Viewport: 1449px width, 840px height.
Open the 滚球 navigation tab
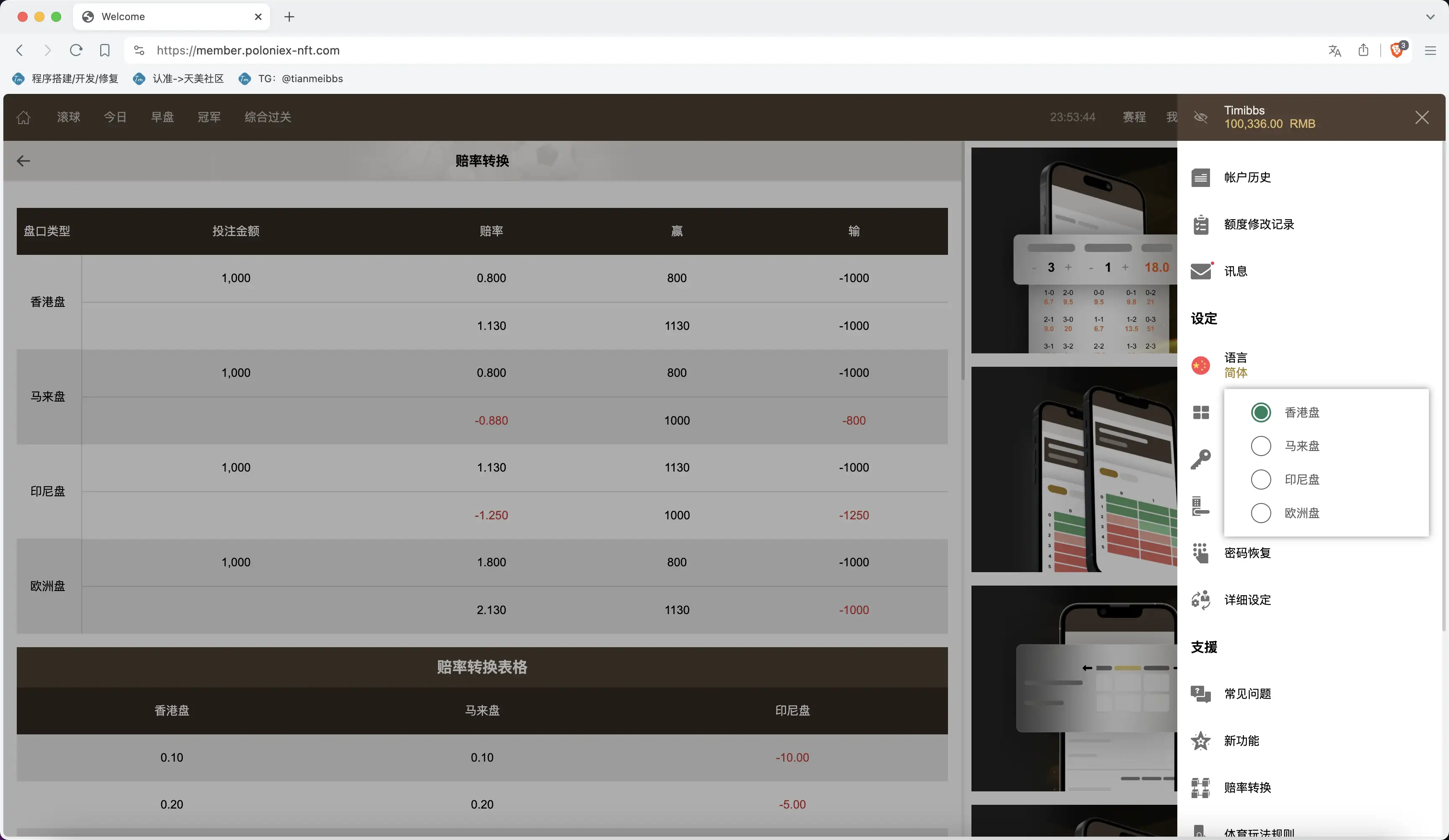(68, 117)
